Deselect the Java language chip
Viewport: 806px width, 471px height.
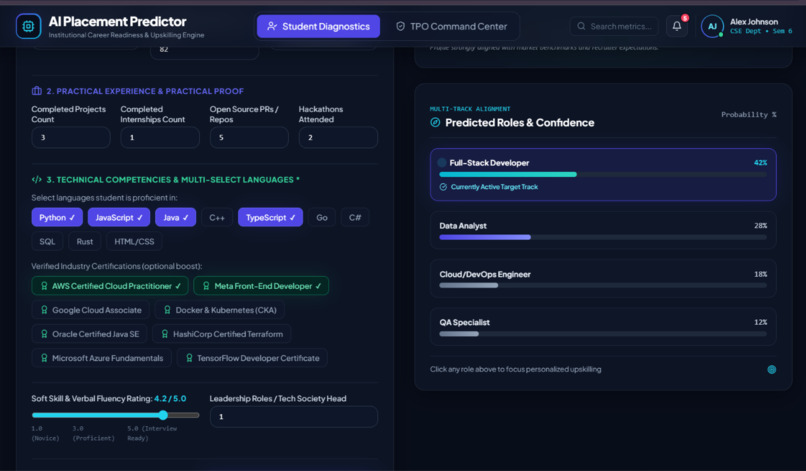[175, 218]
